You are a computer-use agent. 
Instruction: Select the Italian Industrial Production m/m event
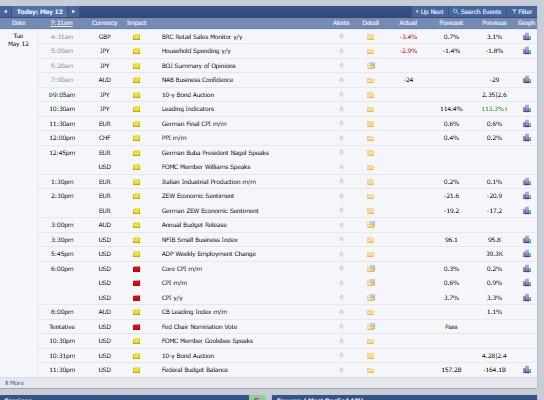(x=209, y=182)
